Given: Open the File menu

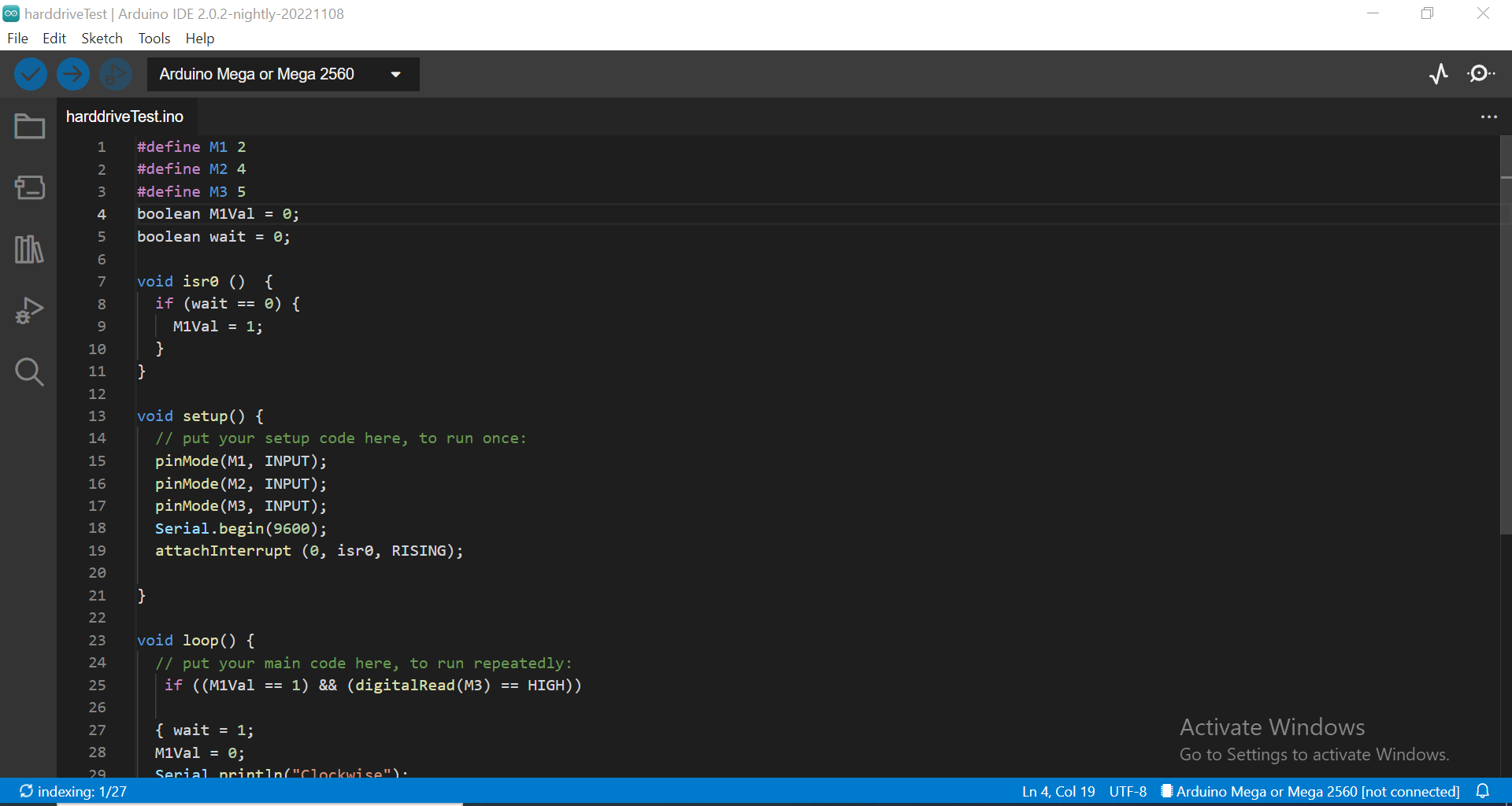Looking at the screenshot, I should [17, 39].
